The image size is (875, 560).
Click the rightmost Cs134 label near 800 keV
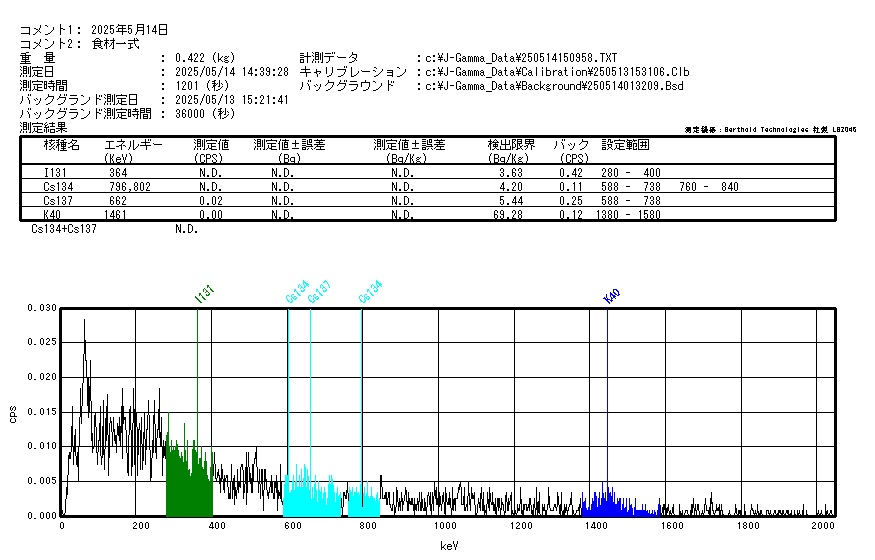coord(370,292)
